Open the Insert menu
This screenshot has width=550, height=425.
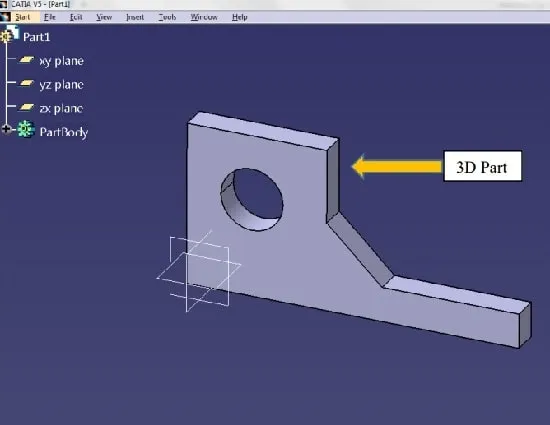[135, 17]
